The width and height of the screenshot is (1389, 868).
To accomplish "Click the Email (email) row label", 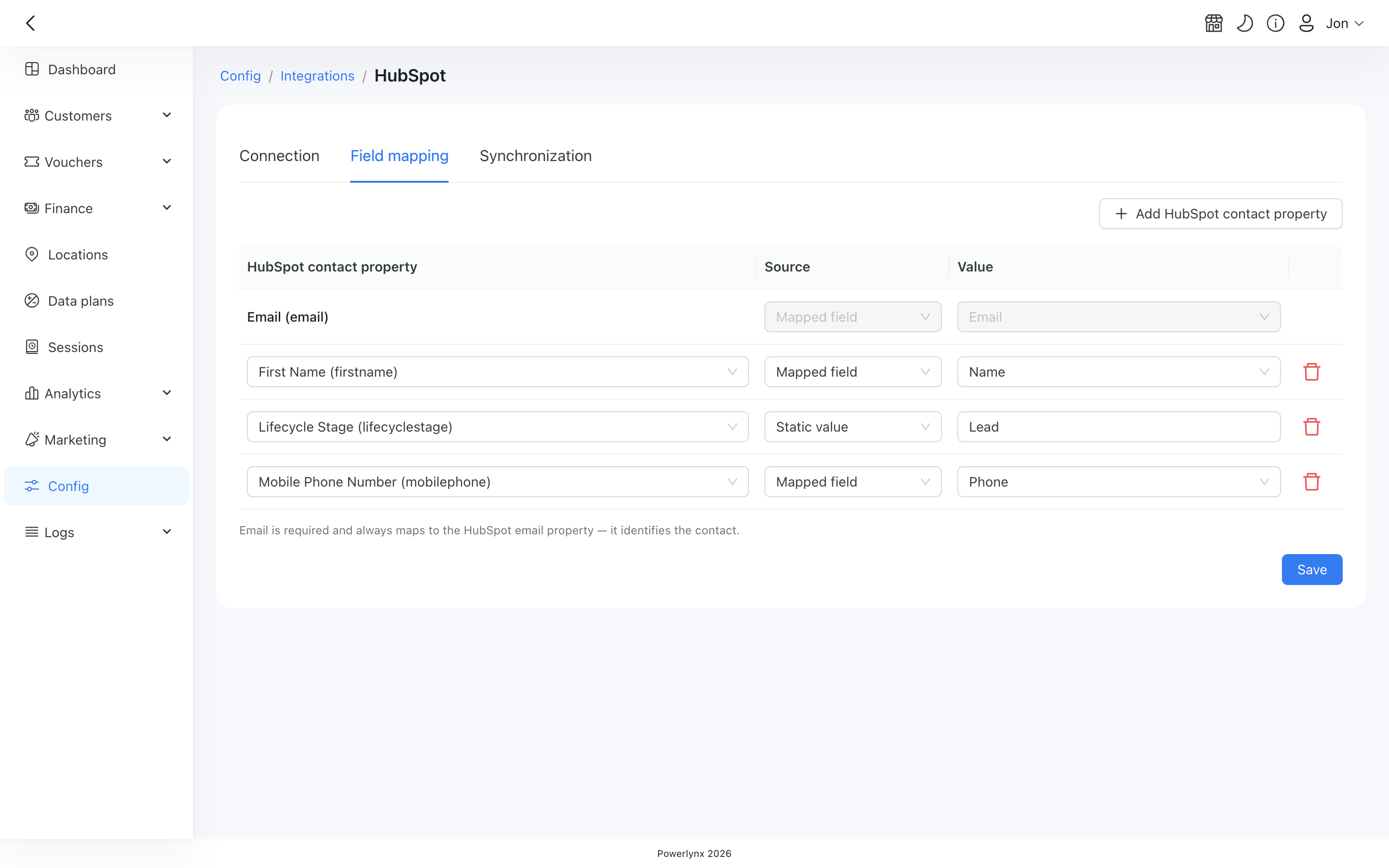I will click(287, 317).
